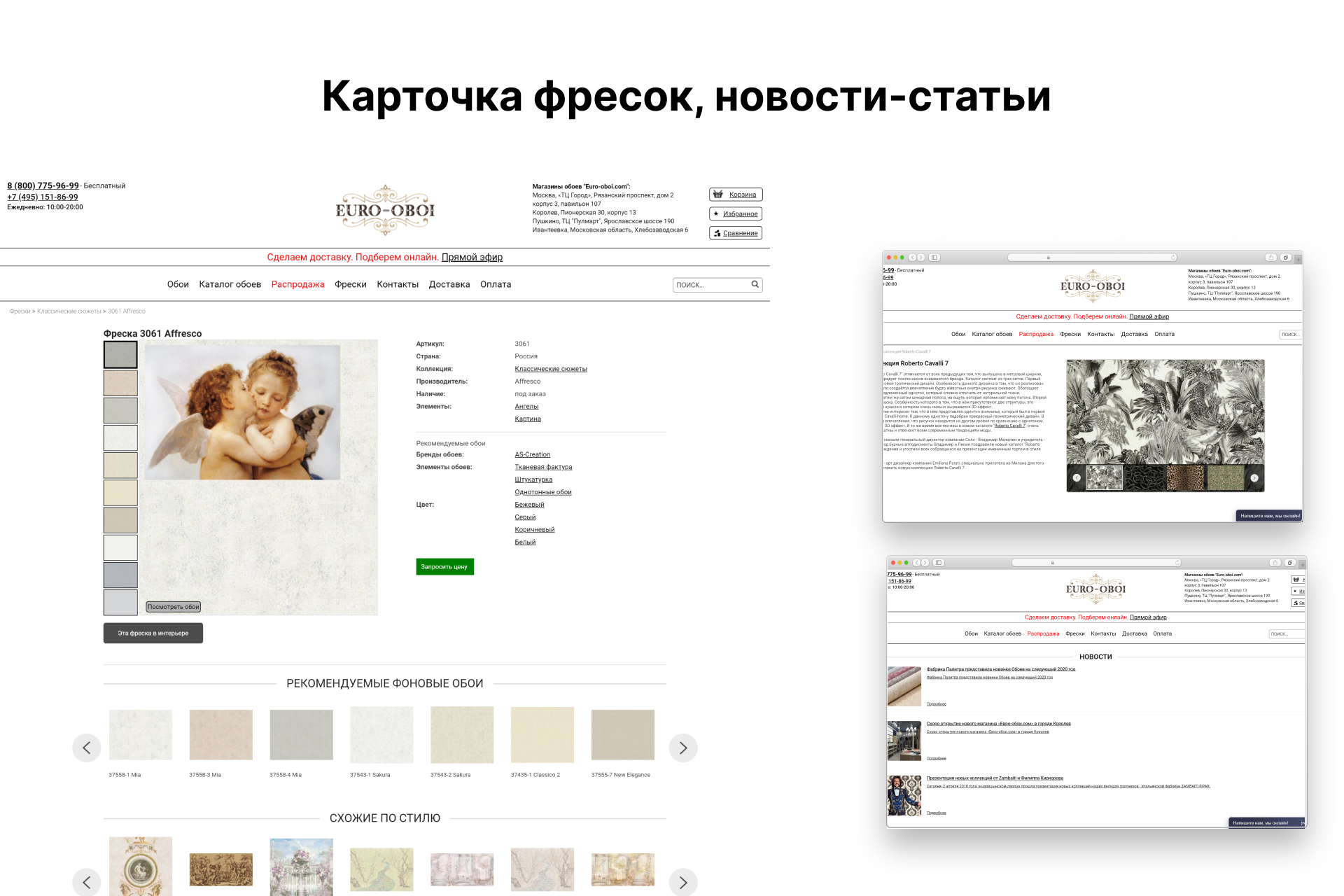Select the blue-gray wallpaper swatch beside fresco
Image resolution: width=1344 pixels, height=896 pixels.
pyautogui.click(x=120, y=575)
